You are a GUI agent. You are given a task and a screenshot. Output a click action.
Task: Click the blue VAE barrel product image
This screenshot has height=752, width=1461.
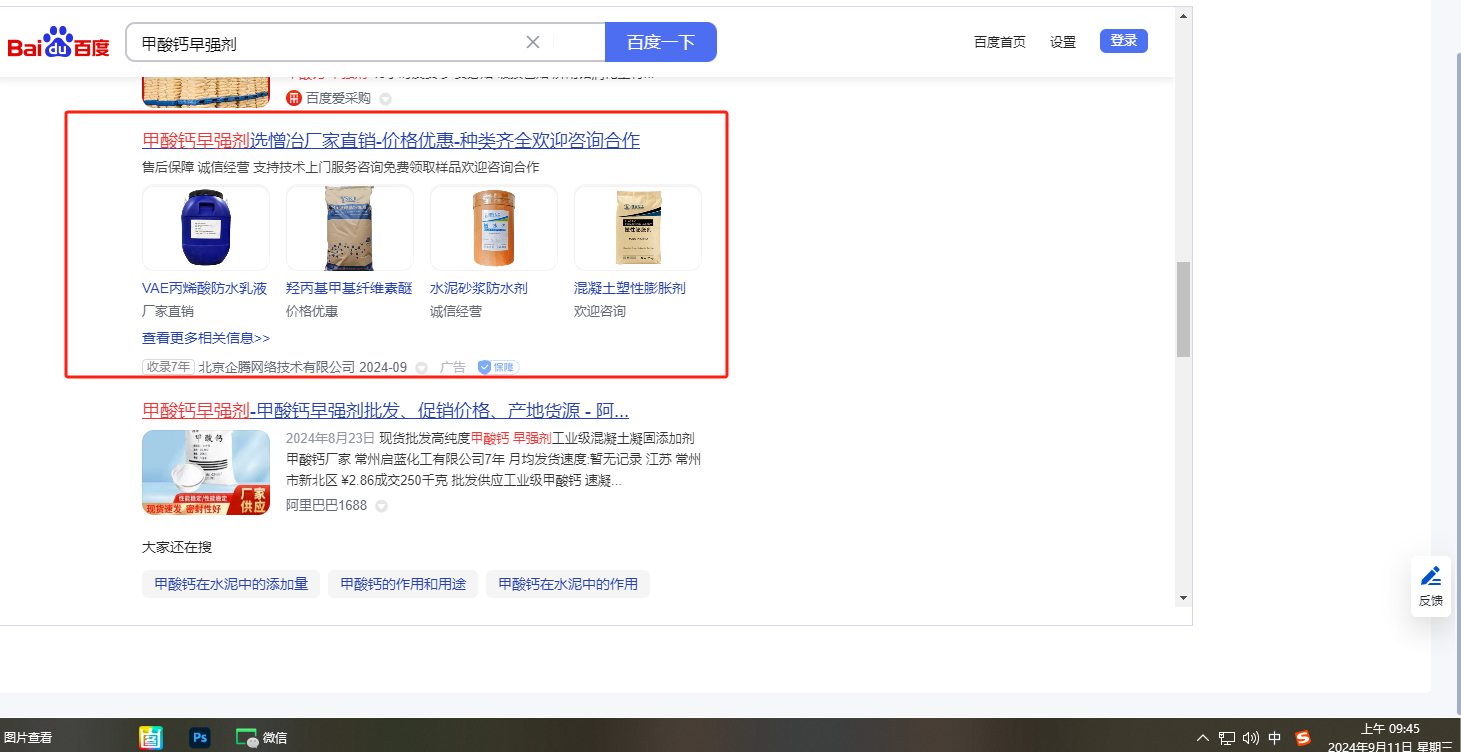click(x=206, y=228)
